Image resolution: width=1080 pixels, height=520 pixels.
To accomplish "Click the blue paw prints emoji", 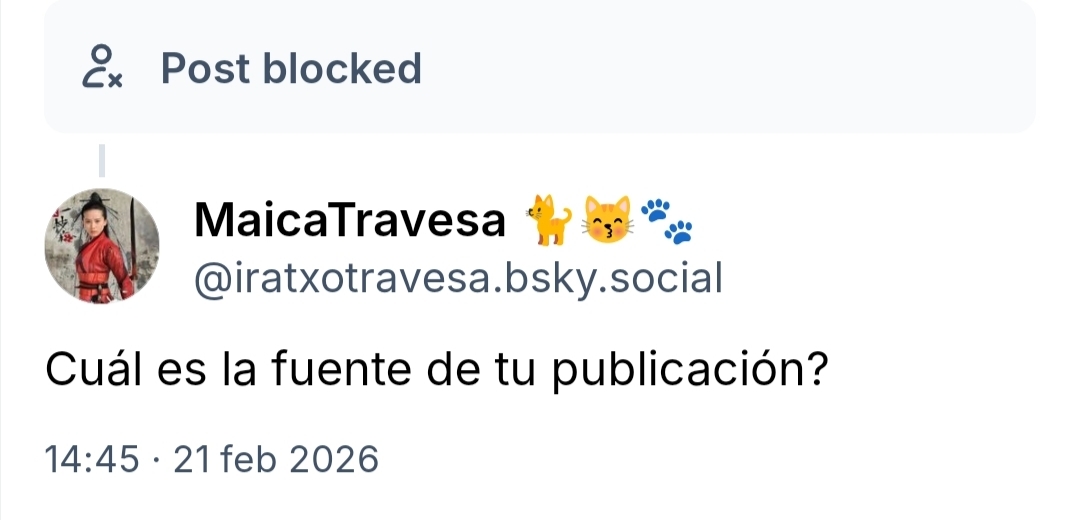I will tap(667, 220).
